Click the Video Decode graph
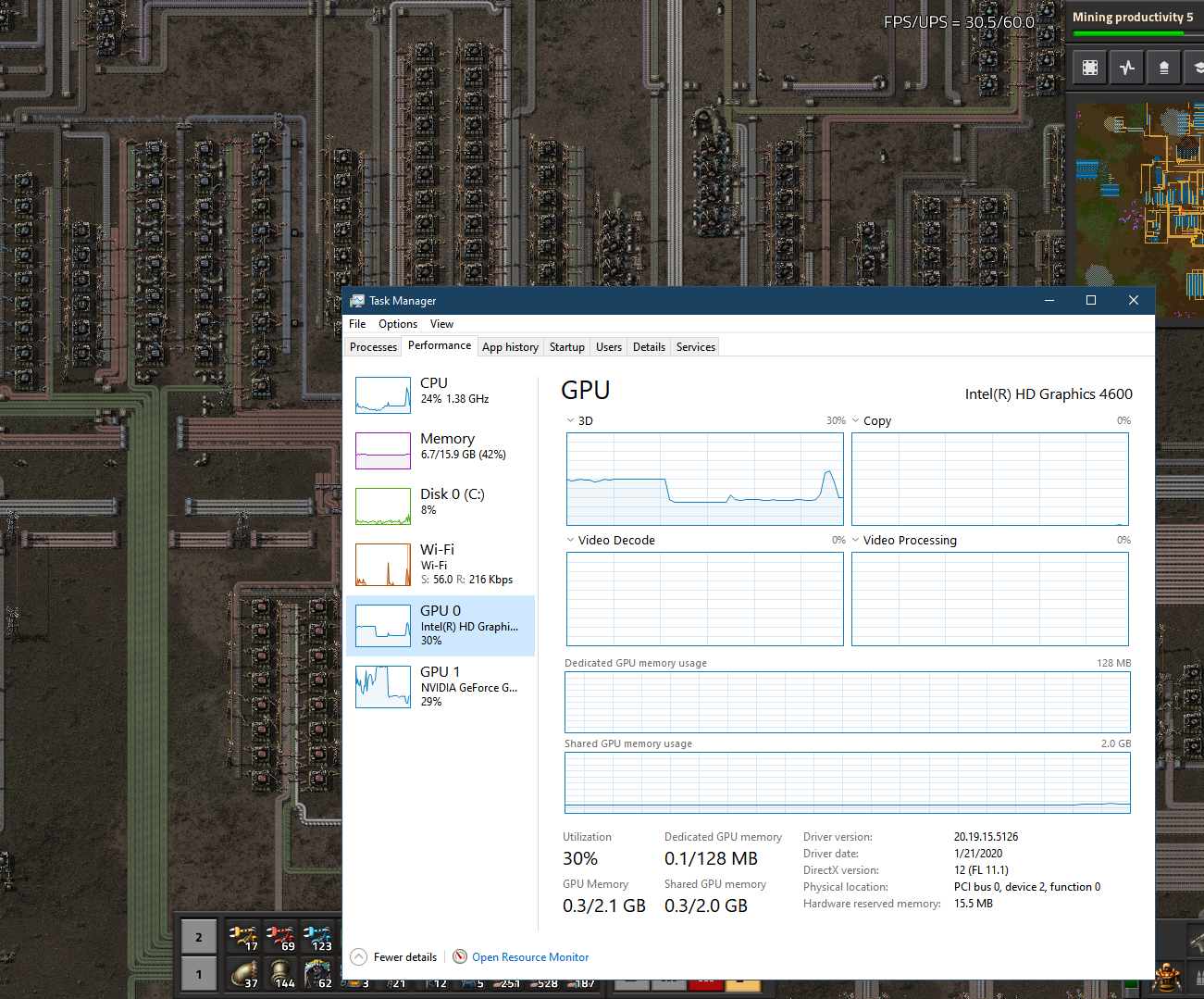The image size is (1204, 999). pyautogui.click(x=705, y=599)
